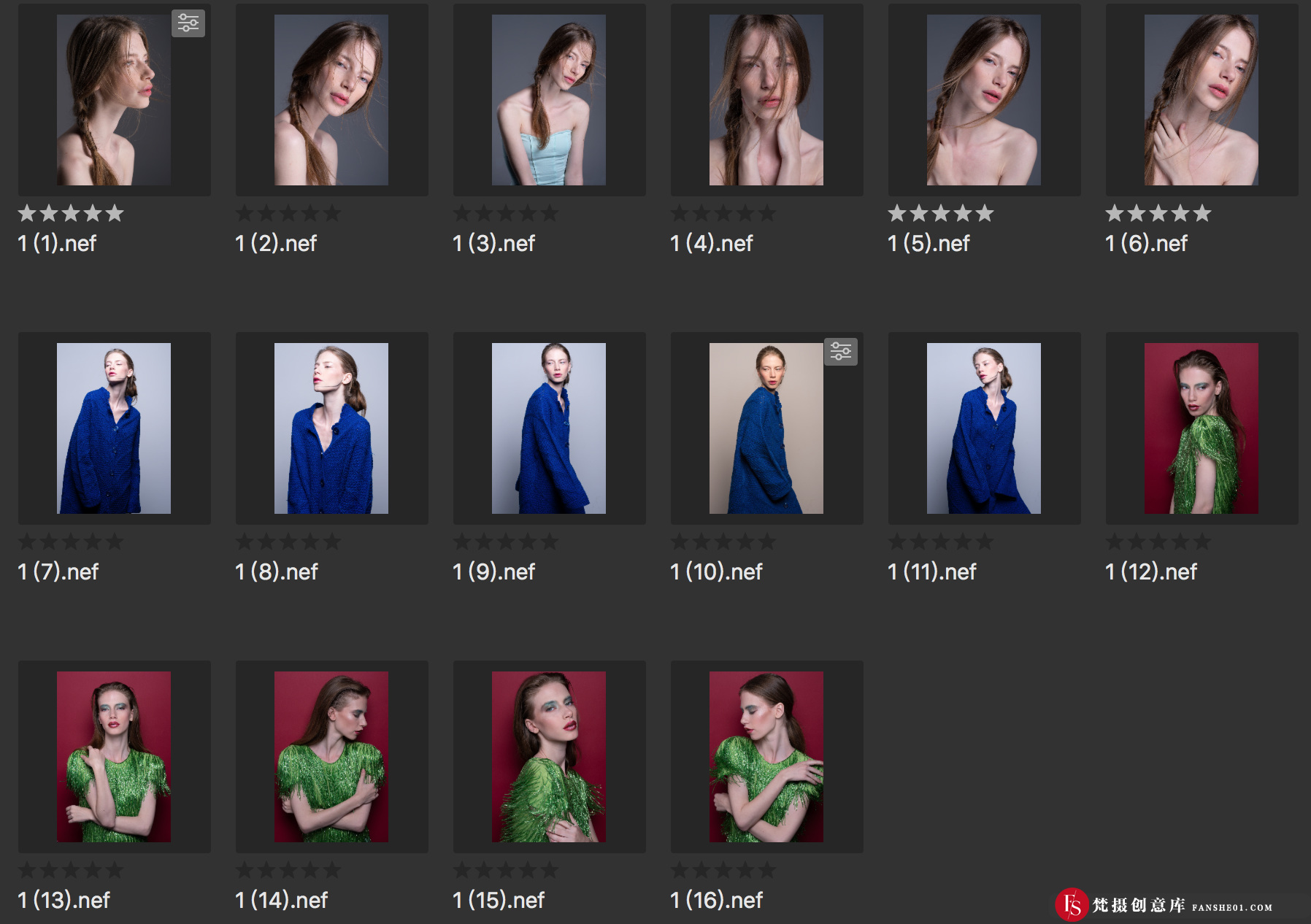Viewport: 1311px width, 924px height.
Task: Select thumbnail 1 (5).nef
Action: tap(984, 100)
